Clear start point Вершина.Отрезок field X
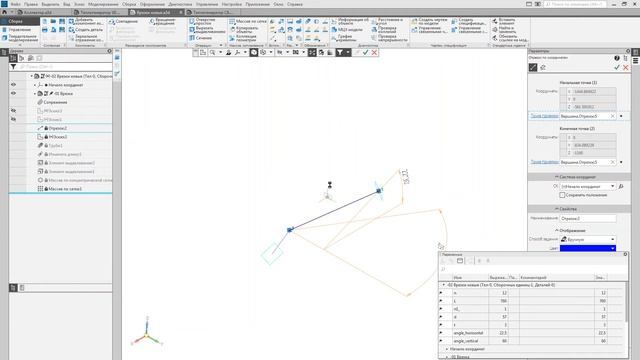Viewport: 640px width, 360px height. [x=612, y=116]
